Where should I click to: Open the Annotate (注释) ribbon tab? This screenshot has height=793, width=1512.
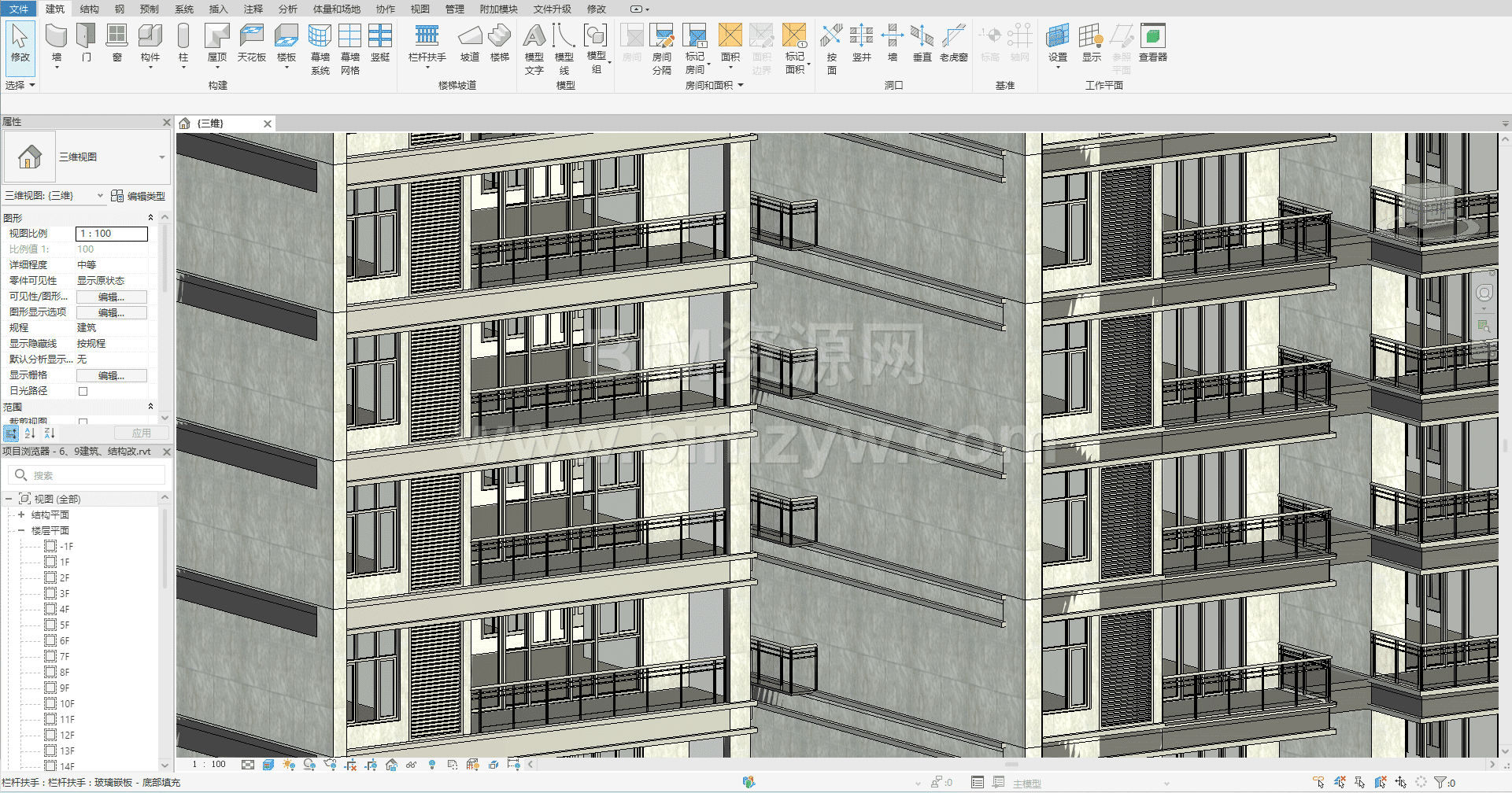[x=253, y=9]
